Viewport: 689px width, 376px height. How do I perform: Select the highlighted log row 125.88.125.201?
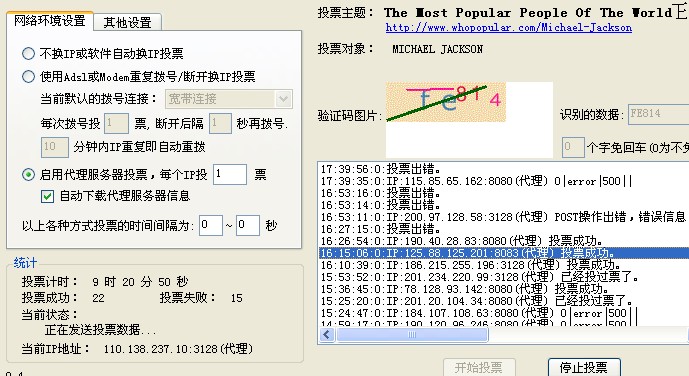[x=504, y=253]
